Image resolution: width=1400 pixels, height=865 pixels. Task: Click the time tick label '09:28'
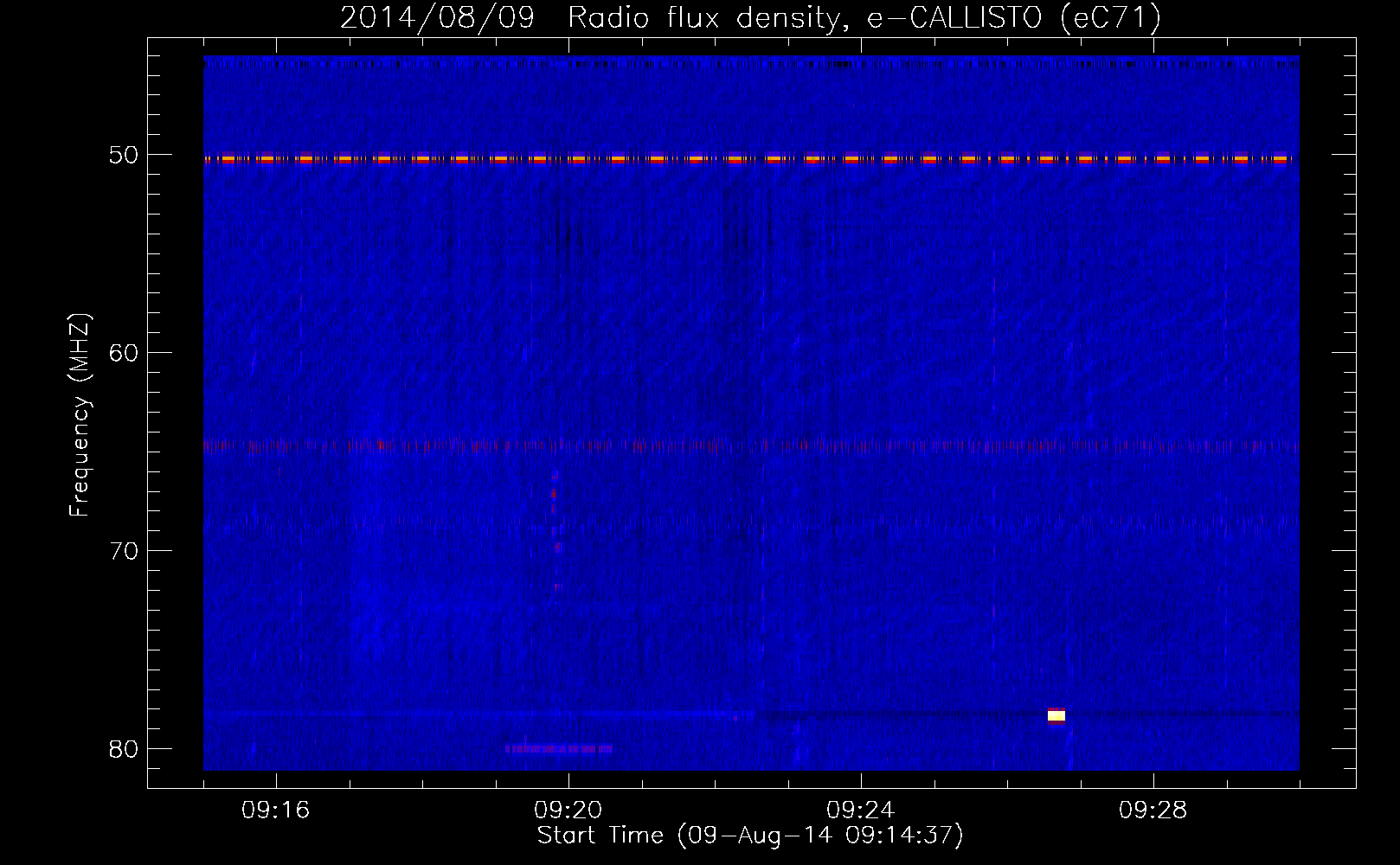1153,811
